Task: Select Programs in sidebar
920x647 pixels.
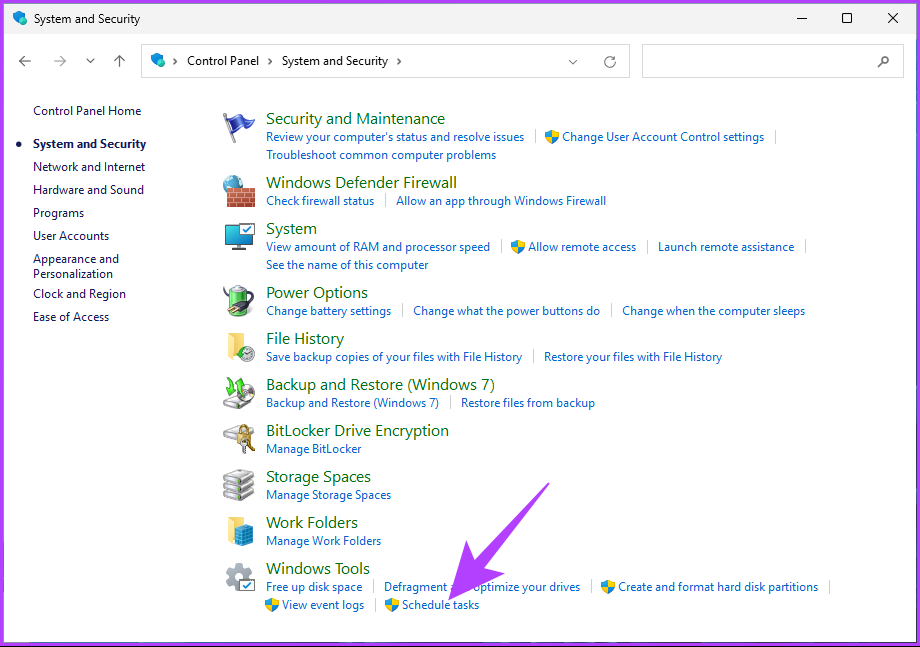Action: pyautogui.click(x=59, y=213)
